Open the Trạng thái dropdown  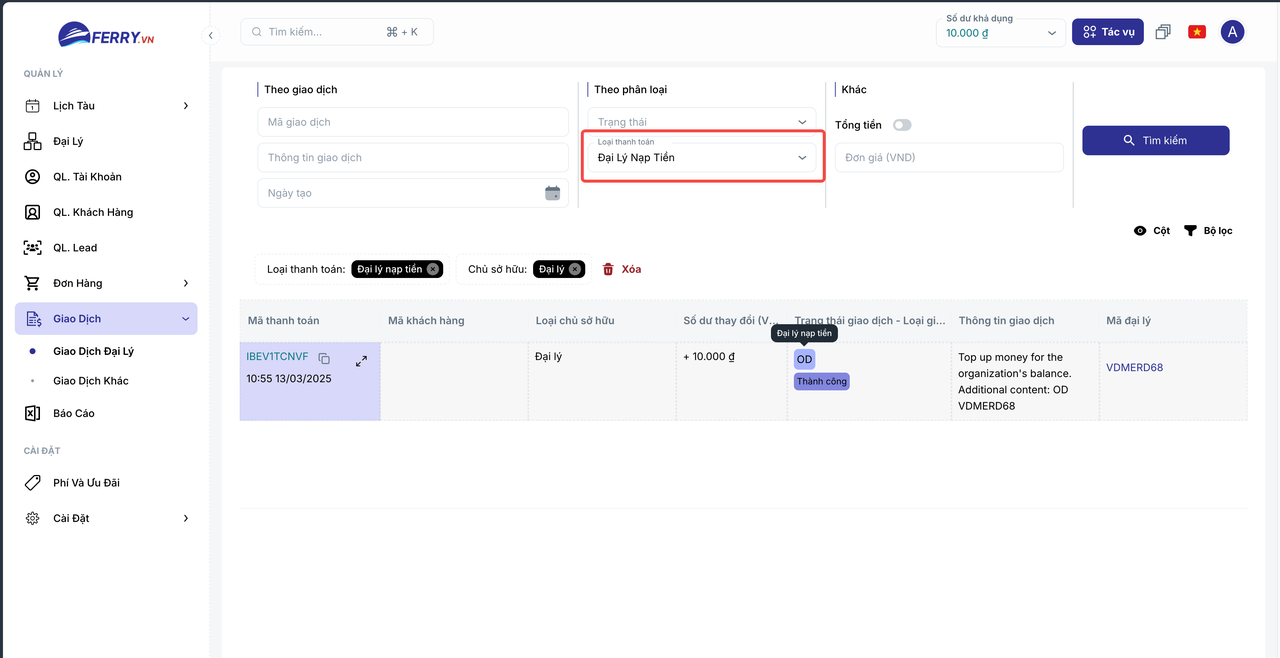coord(701,122)
